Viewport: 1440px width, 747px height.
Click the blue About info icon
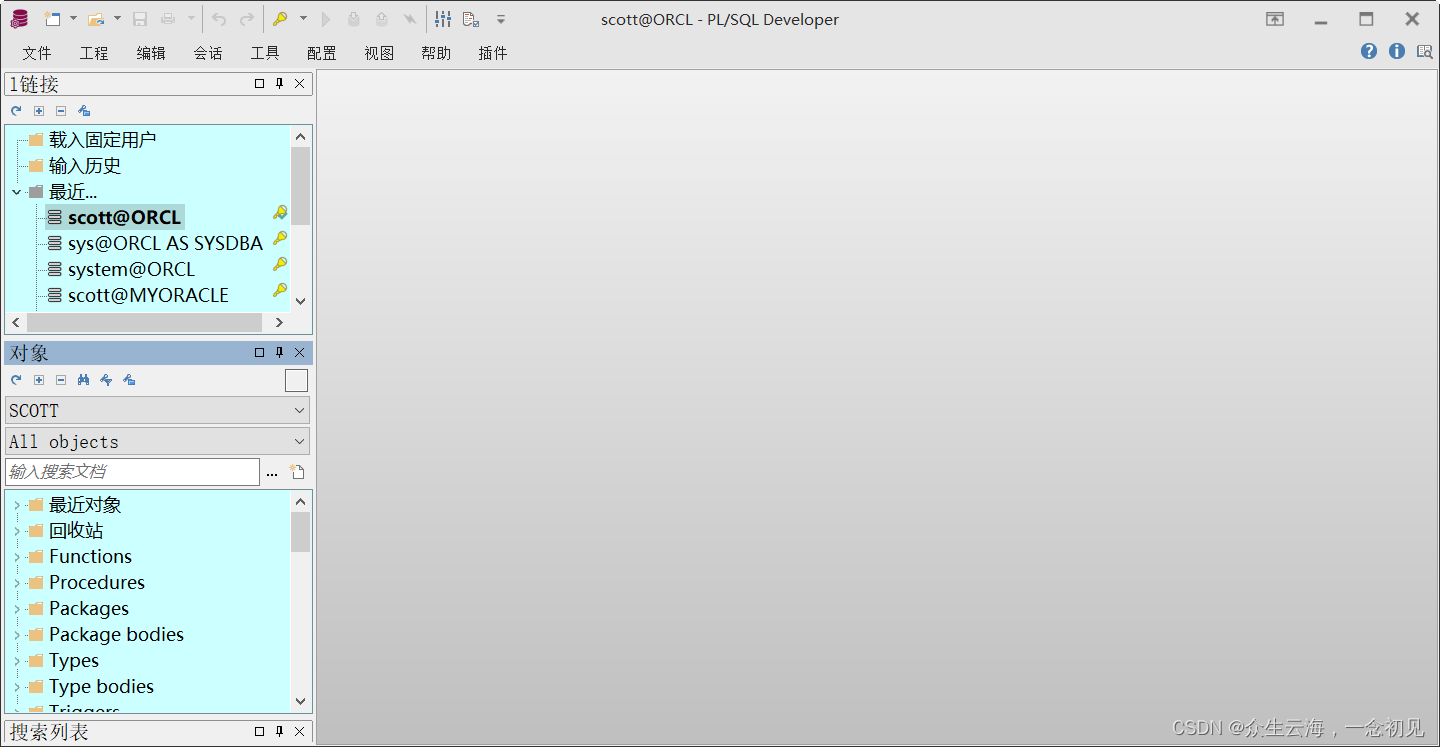1397,52
